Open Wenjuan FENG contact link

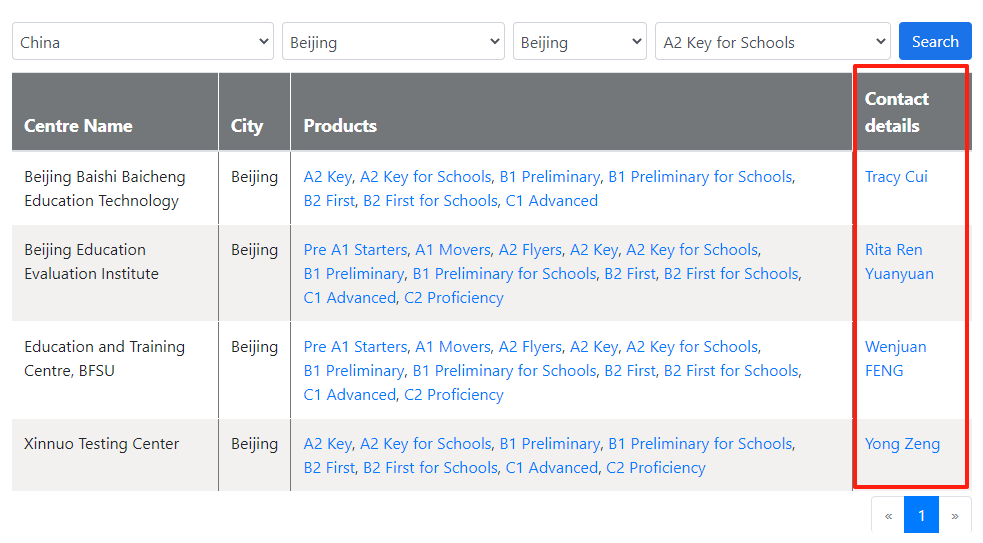(895, 359)
